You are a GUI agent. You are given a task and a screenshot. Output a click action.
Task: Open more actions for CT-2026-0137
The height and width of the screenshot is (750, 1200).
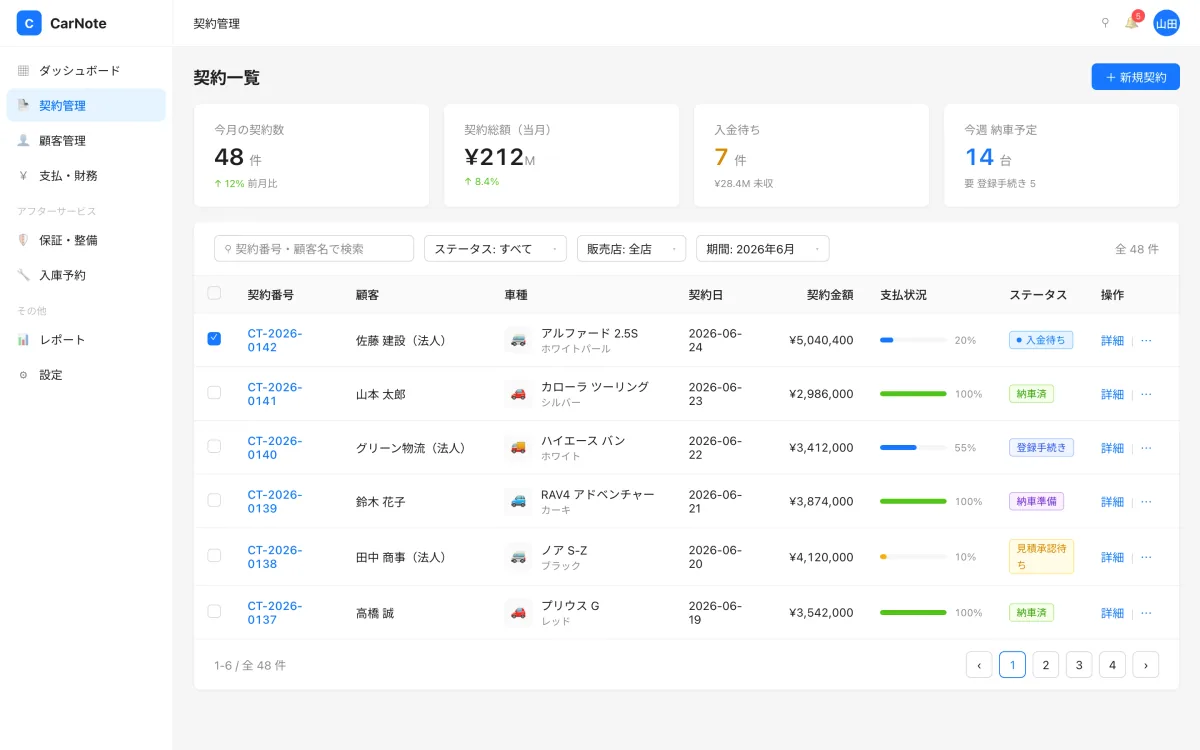click(1146, 612)
